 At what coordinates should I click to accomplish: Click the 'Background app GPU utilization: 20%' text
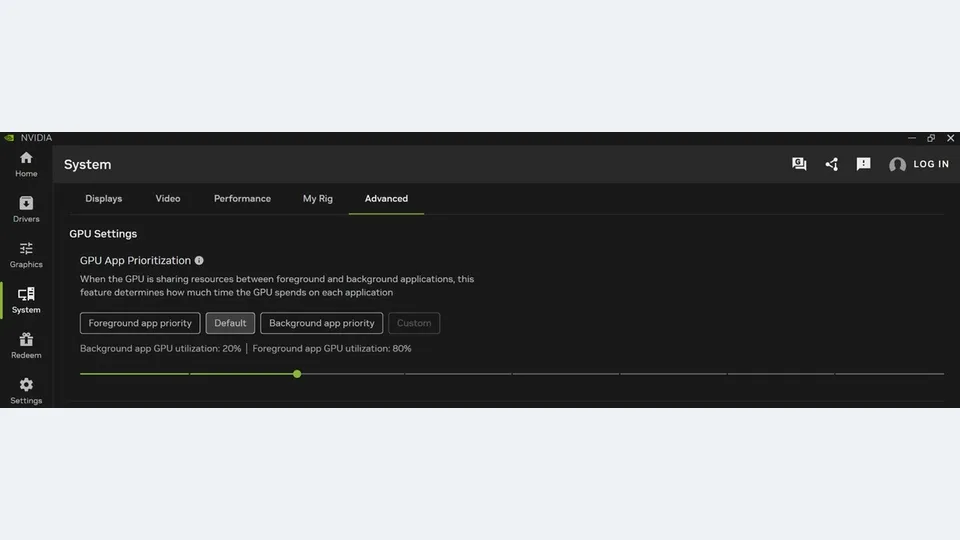[x=160, y=348]
